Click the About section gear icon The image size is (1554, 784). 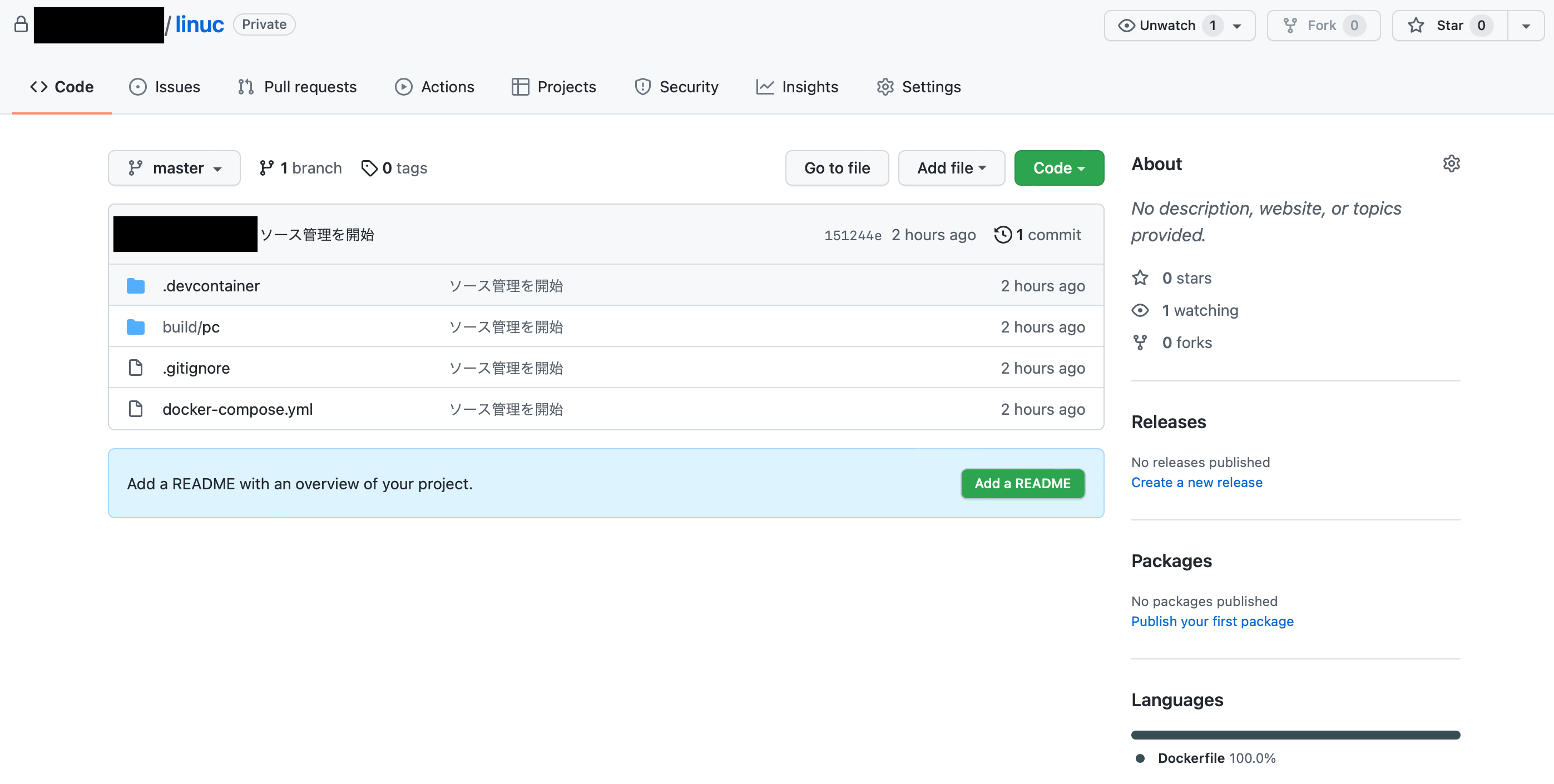[x=1451, y=163]
